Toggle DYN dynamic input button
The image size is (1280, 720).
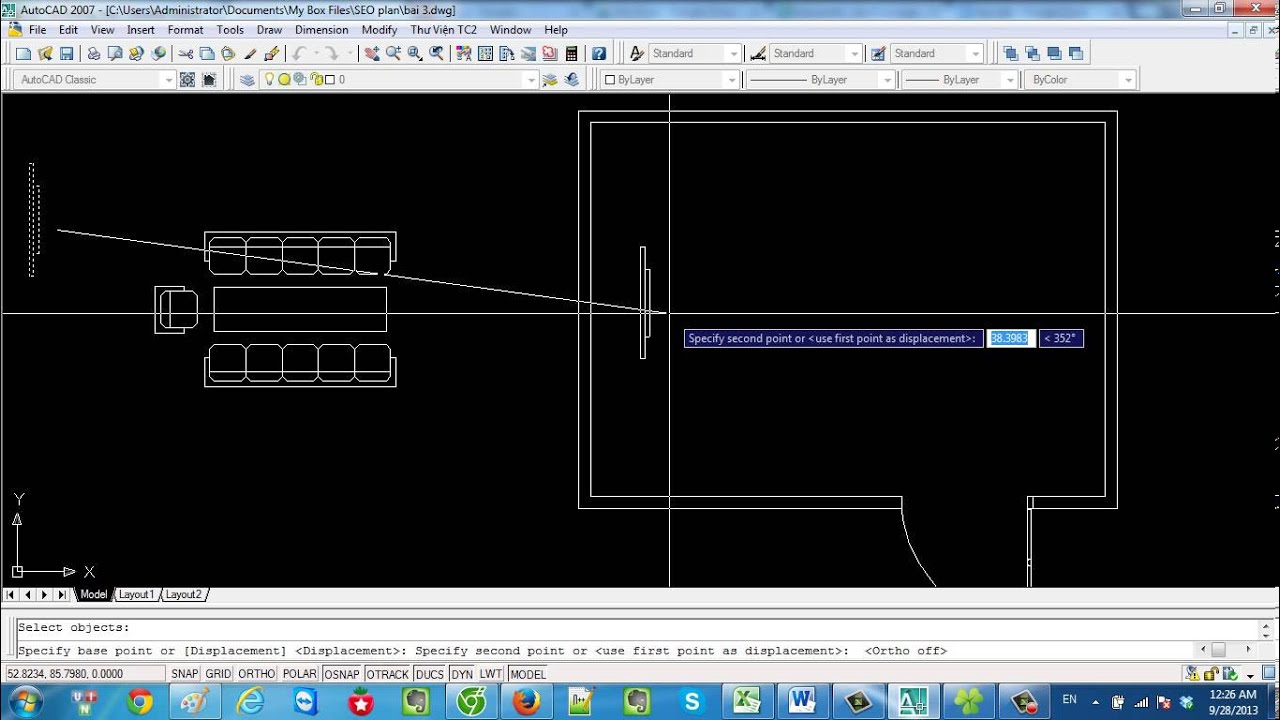tap(462, 674)
